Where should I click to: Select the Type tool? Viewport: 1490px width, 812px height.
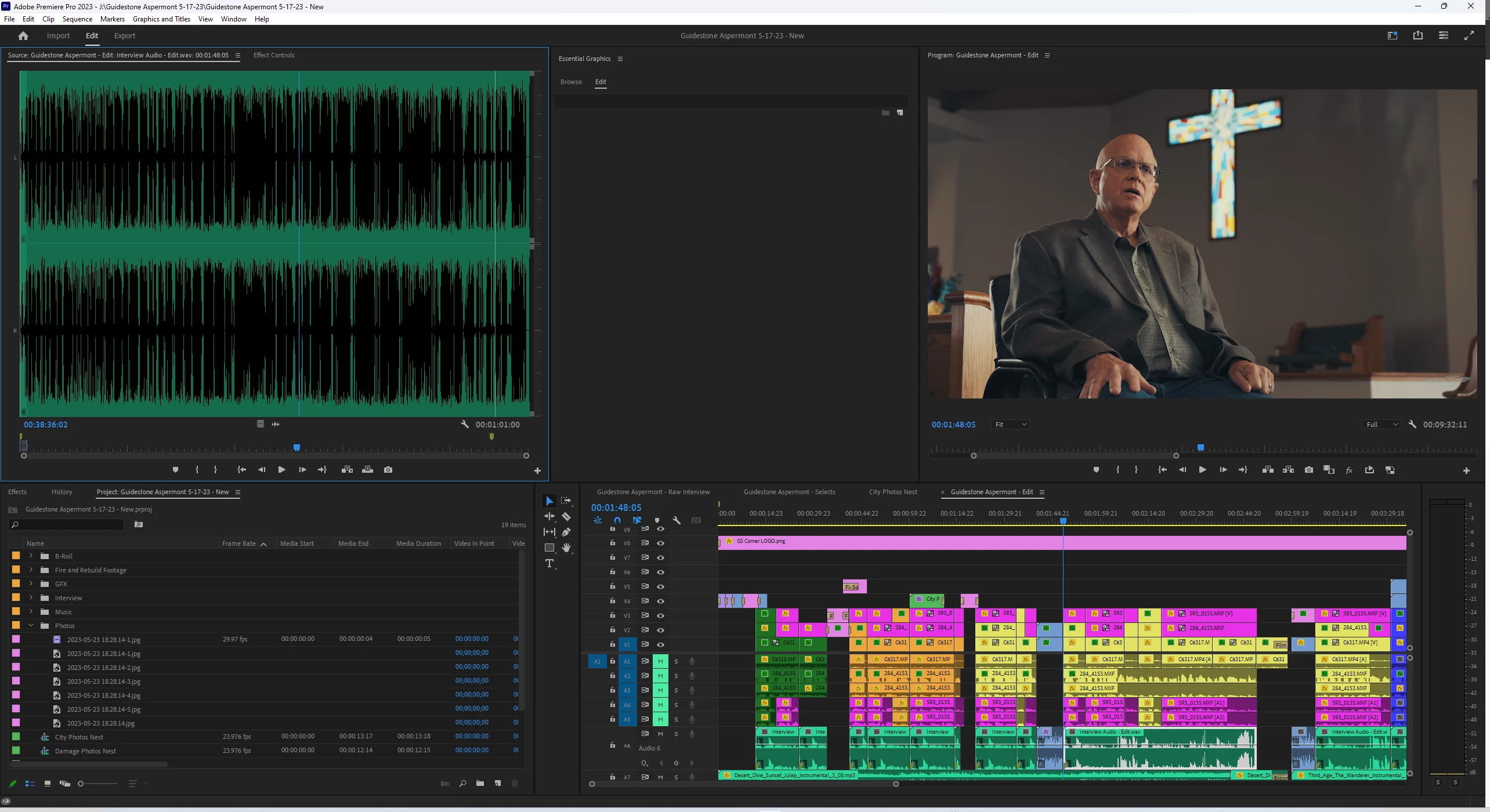tap(549, 564)
